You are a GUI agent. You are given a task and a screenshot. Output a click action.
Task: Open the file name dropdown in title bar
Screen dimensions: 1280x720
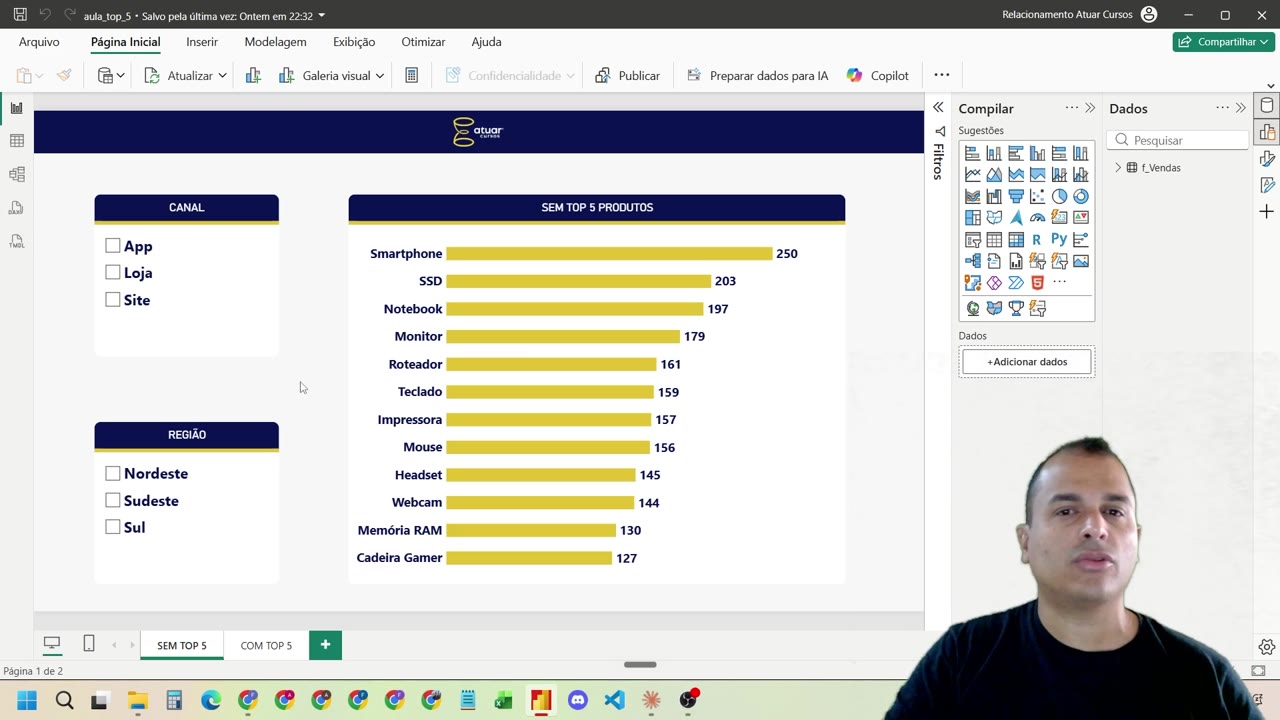tap(321, 16)
